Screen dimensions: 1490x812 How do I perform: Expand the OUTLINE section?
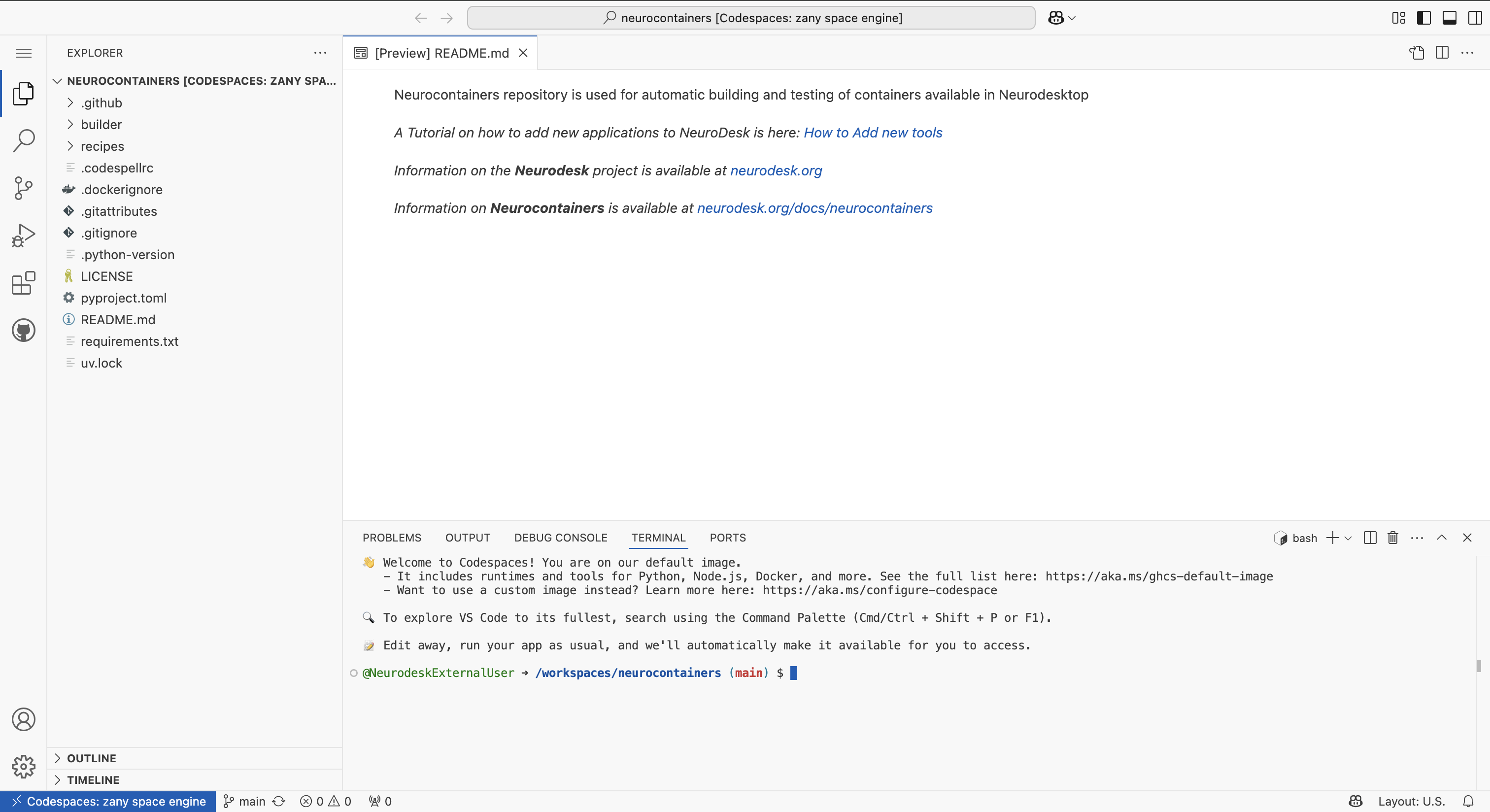point(91,758)
